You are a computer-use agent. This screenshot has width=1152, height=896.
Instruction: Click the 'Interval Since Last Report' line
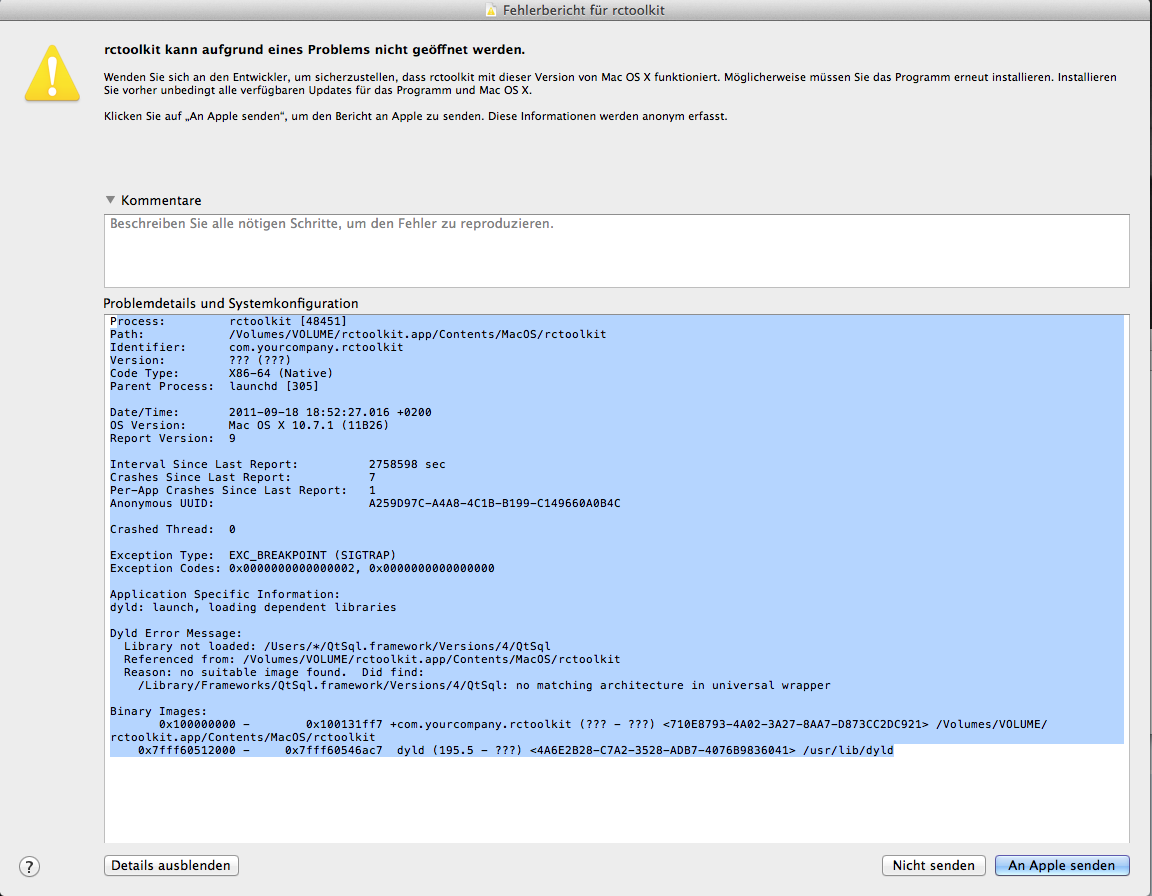pyautogui.click(x=278, y=464)
